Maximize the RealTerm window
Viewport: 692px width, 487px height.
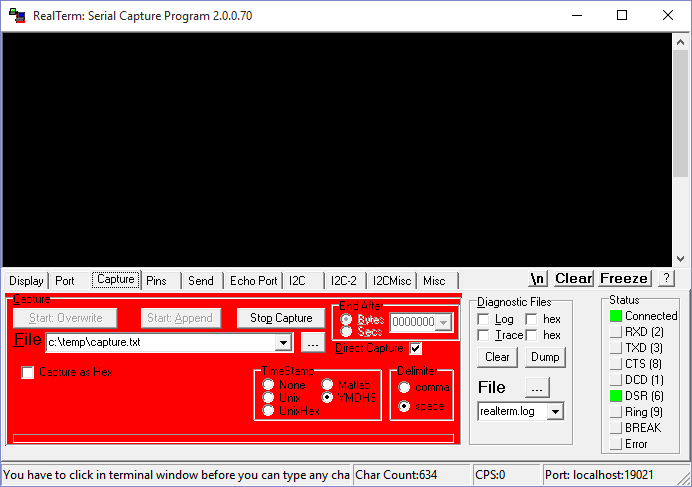pyautogui.click(x=622, y=15)
